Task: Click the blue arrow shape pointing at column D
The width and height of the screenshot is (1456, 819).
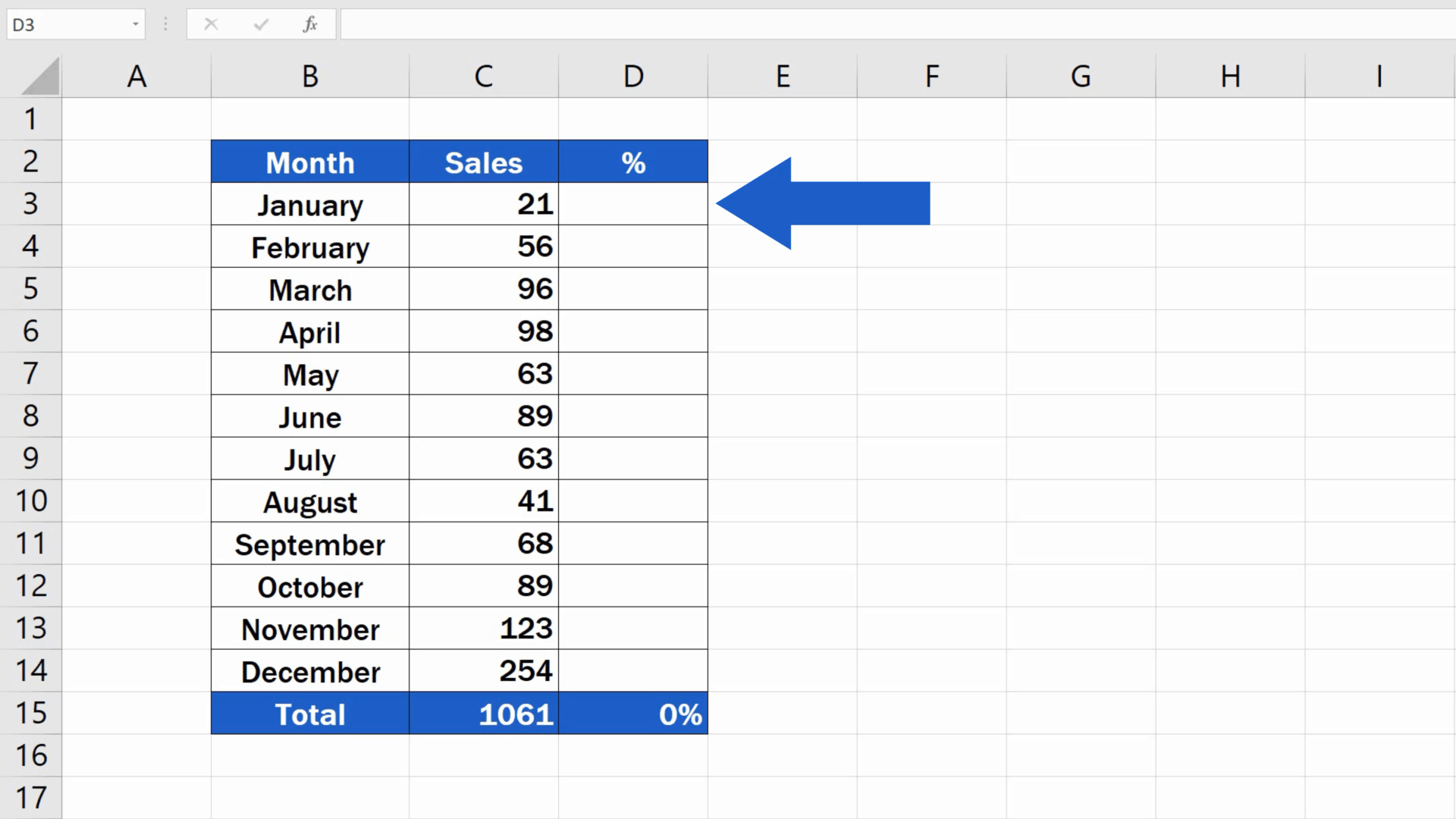Action: (823, 203)
